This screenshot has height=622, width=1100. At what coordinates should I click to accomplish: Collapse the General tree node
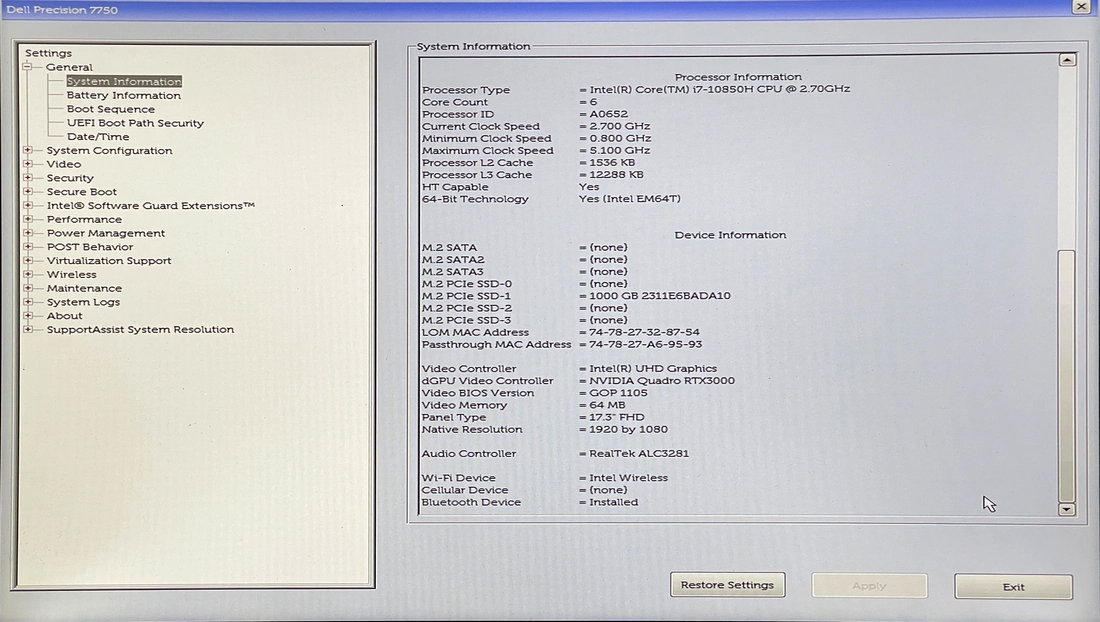tap(28, 67)
